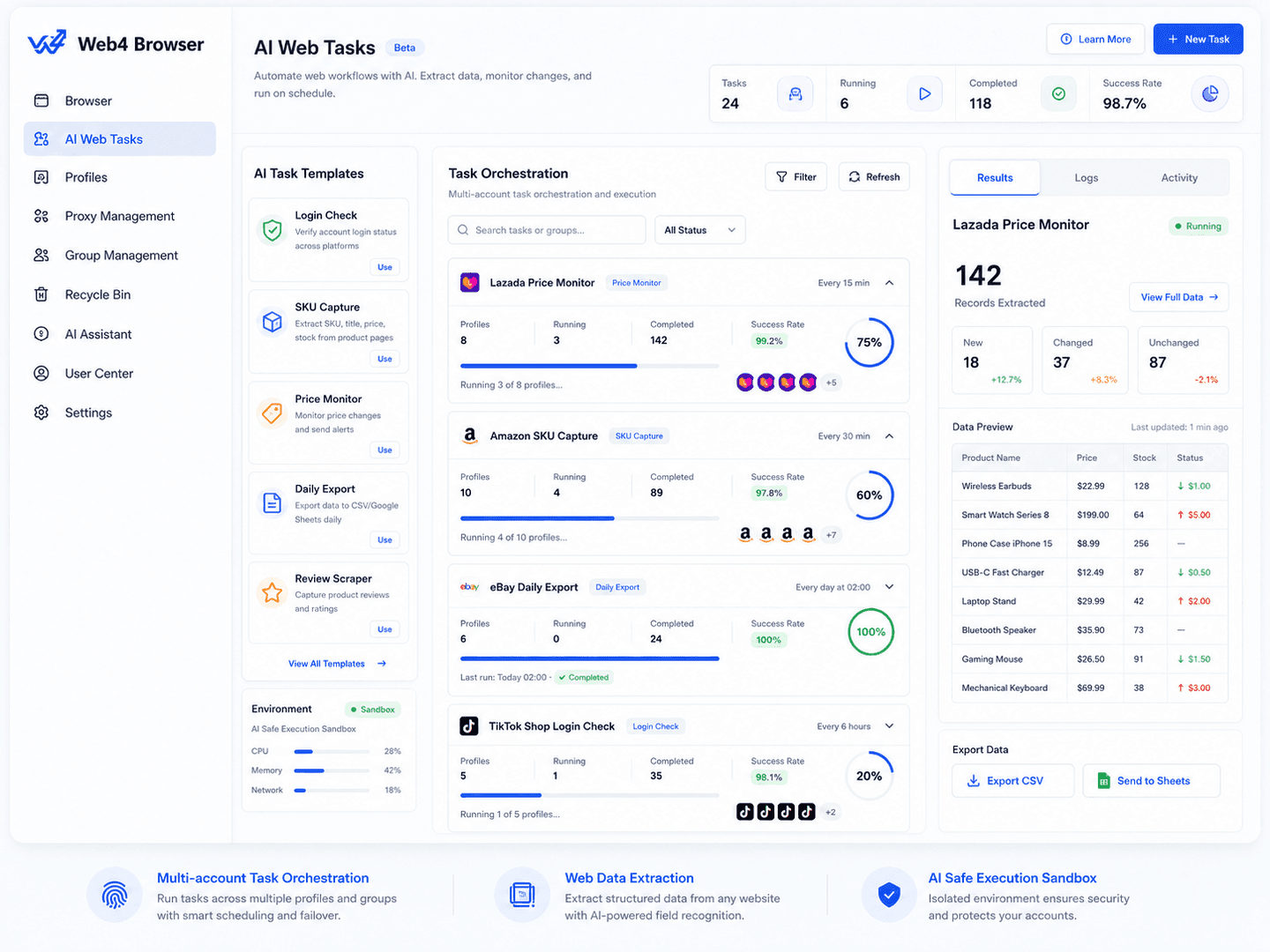Image resolution: width=1270 pixels, height=952 pixels.
Task: Click the Memory usage bar
Action: (x=332, y=771)
